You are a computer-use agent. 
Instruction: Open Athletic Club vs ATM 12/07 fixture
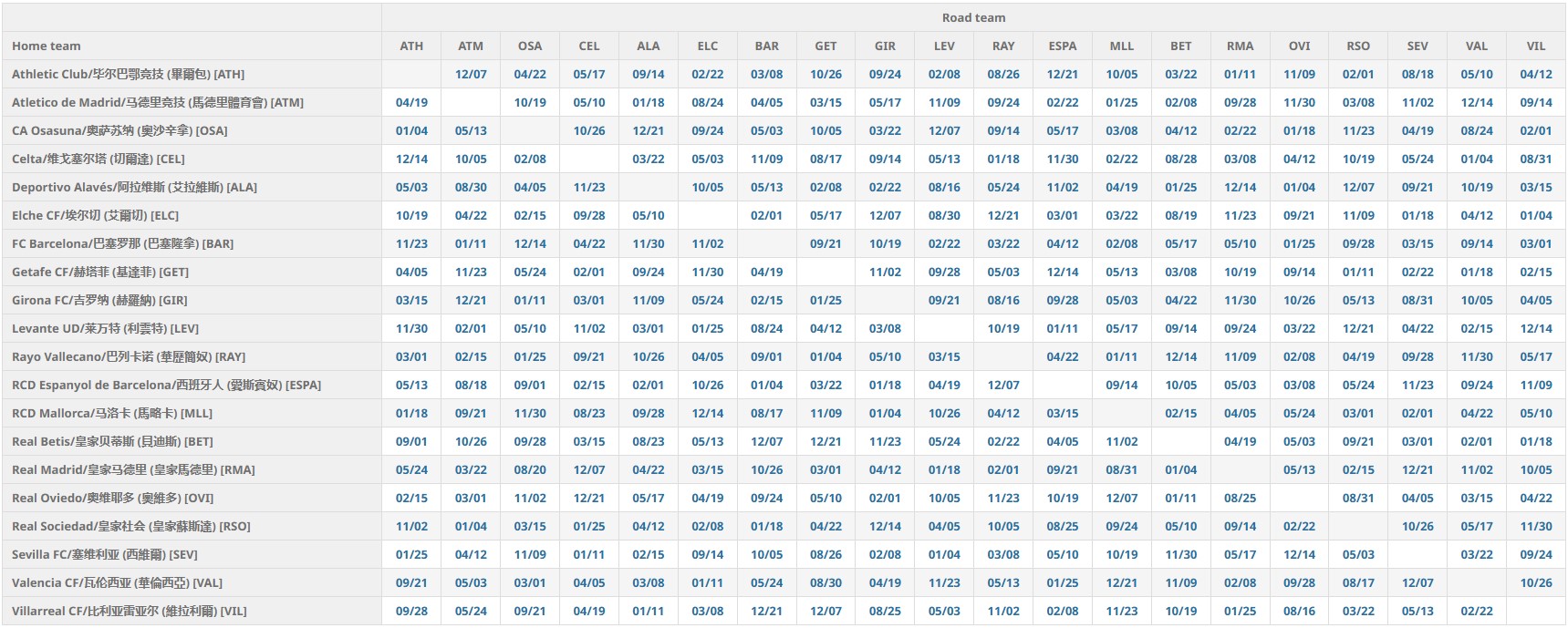pos(471,74)
